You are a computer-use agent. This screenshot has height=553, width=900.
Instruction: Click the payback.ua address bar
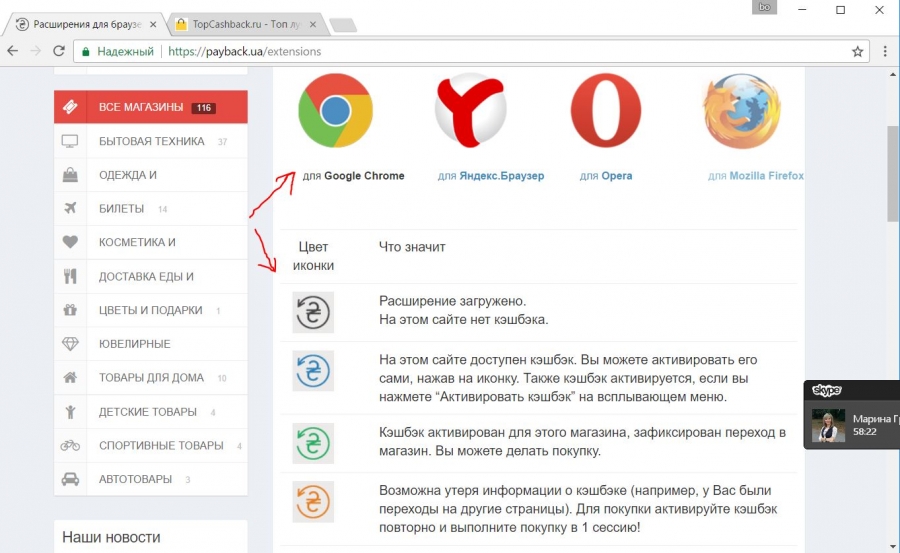point(471,51)
